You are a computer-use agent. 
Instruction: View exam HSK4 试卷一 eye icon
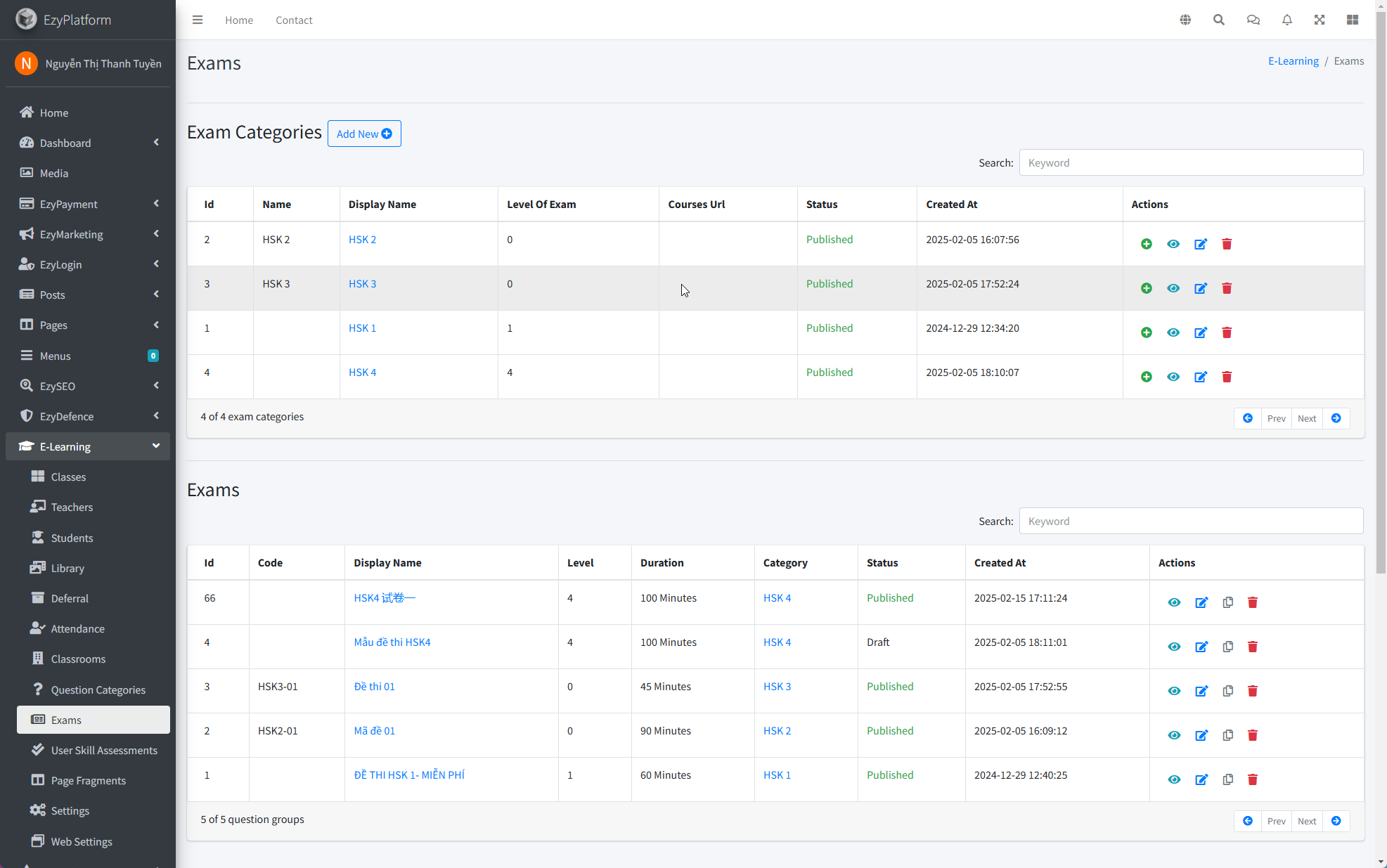point(1174,602)
